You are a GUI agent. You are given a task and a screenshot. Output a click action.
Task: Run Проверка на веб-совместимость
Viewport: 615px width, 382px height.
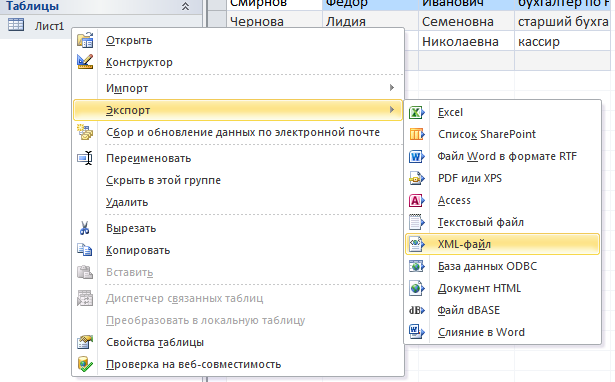pyautogui.click(x=238, y=364)
